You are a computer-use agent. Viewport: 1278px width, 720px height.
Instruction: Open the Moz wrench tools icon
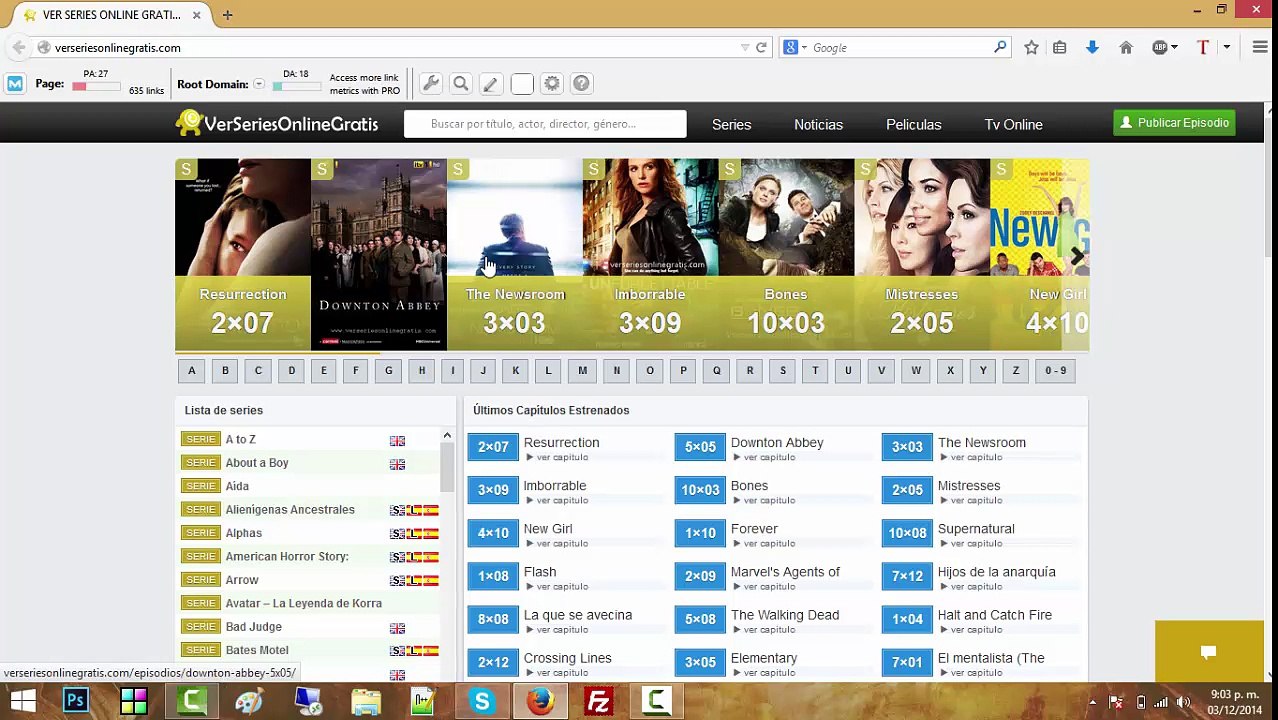click(x=431, y=84)
